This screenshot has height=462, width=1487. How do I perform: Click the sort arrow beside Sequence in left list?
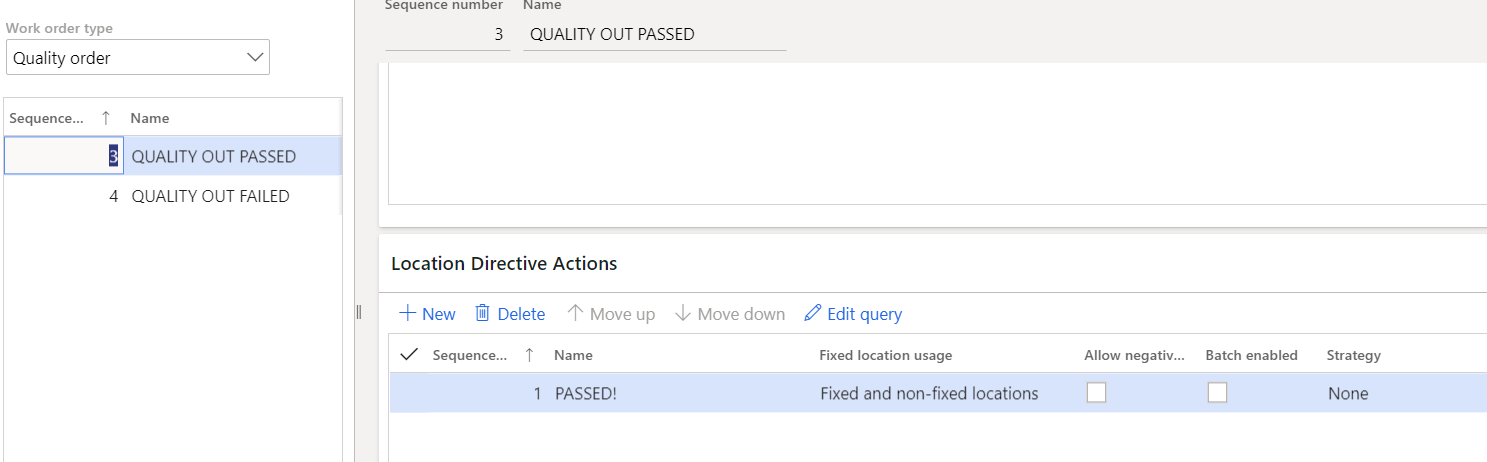(106, 118)
